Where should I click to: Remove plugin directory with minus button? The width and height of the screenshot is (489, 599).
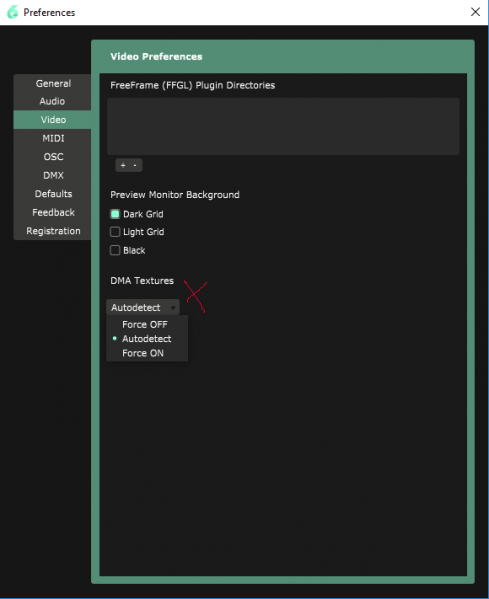[135, 165]
